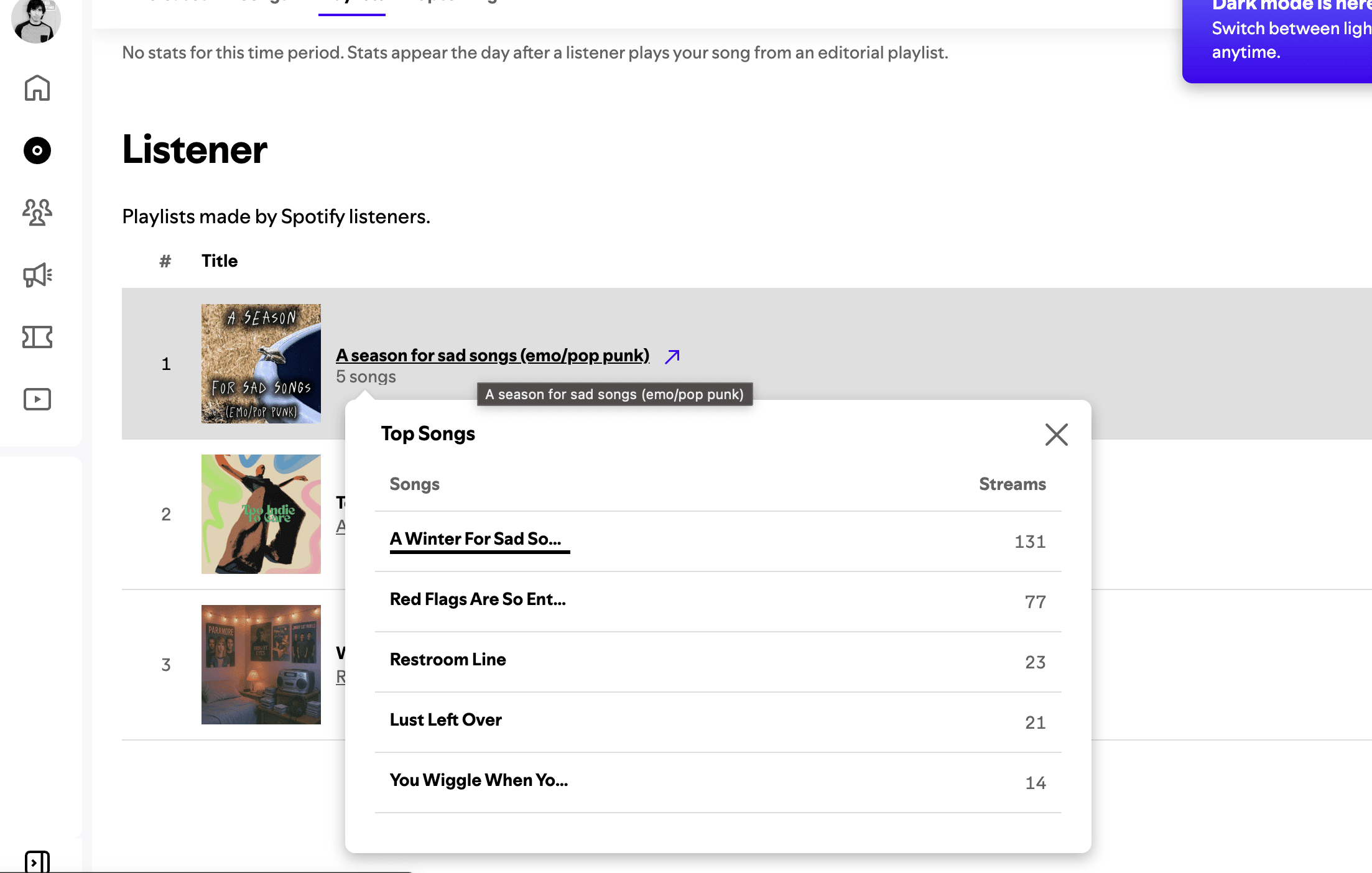Open the 'A season for sad songs' playlist link
The width and height of the screenshot is (1372, 873).
[493, 355]
